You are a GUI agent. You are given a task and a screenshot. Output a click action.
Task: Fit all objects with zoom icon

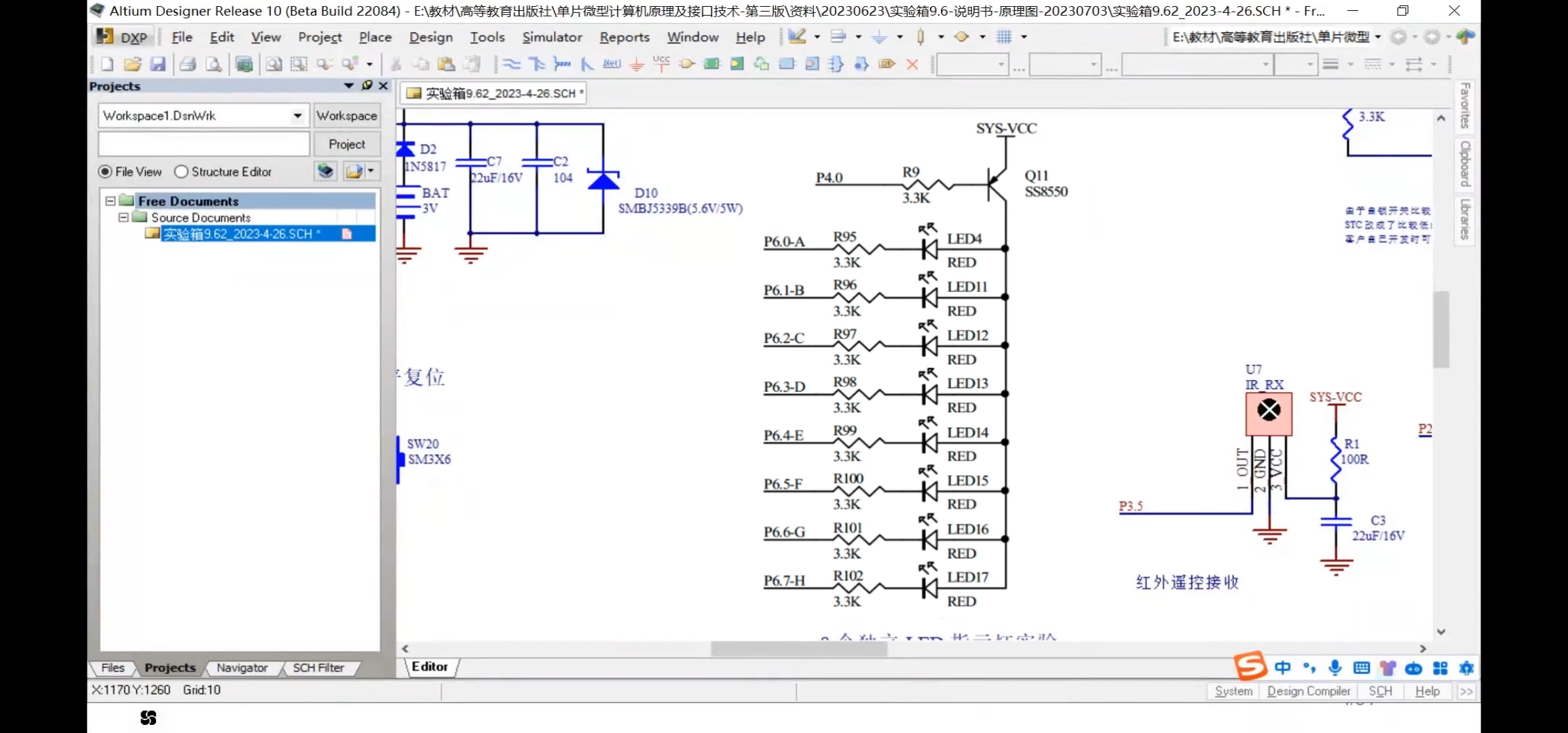click(x=274, y=64)
